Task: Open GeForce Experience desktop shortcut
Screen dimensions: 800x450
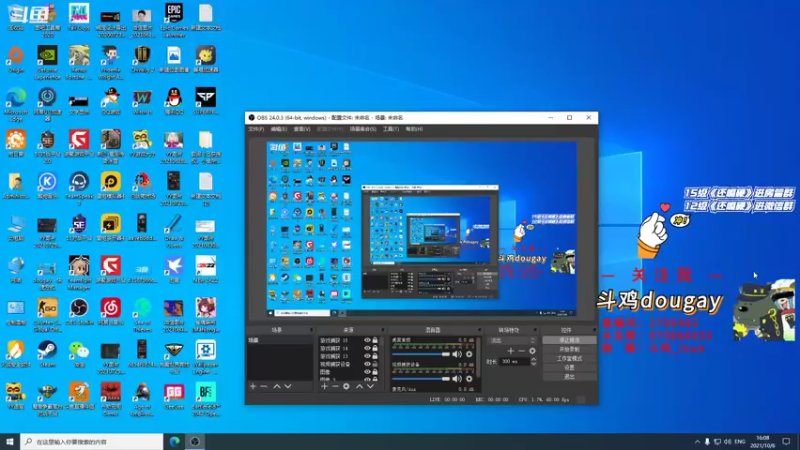Action: pos(47,62)
